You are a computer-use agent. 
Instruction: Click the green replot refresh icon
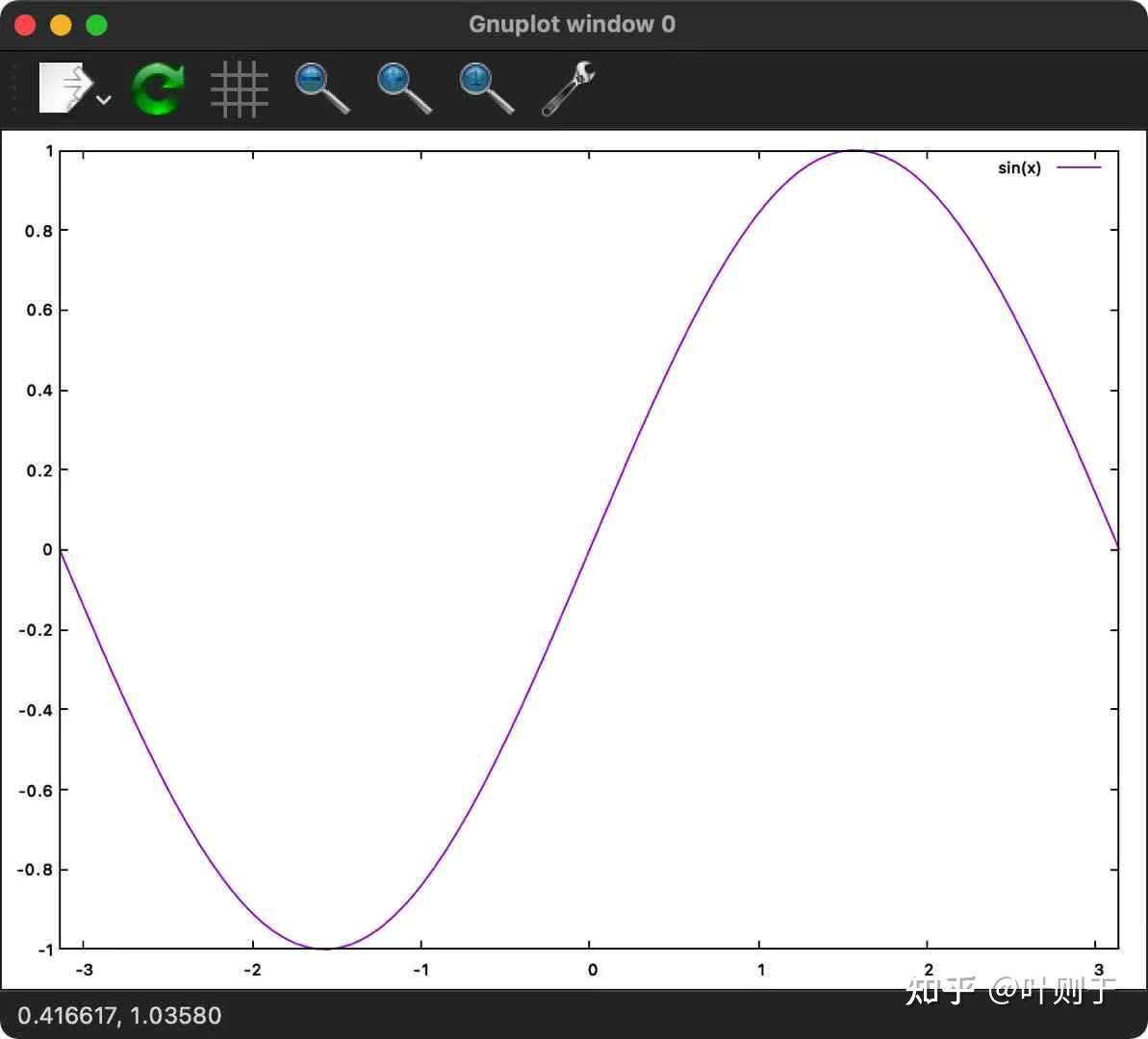click(158, 89)
